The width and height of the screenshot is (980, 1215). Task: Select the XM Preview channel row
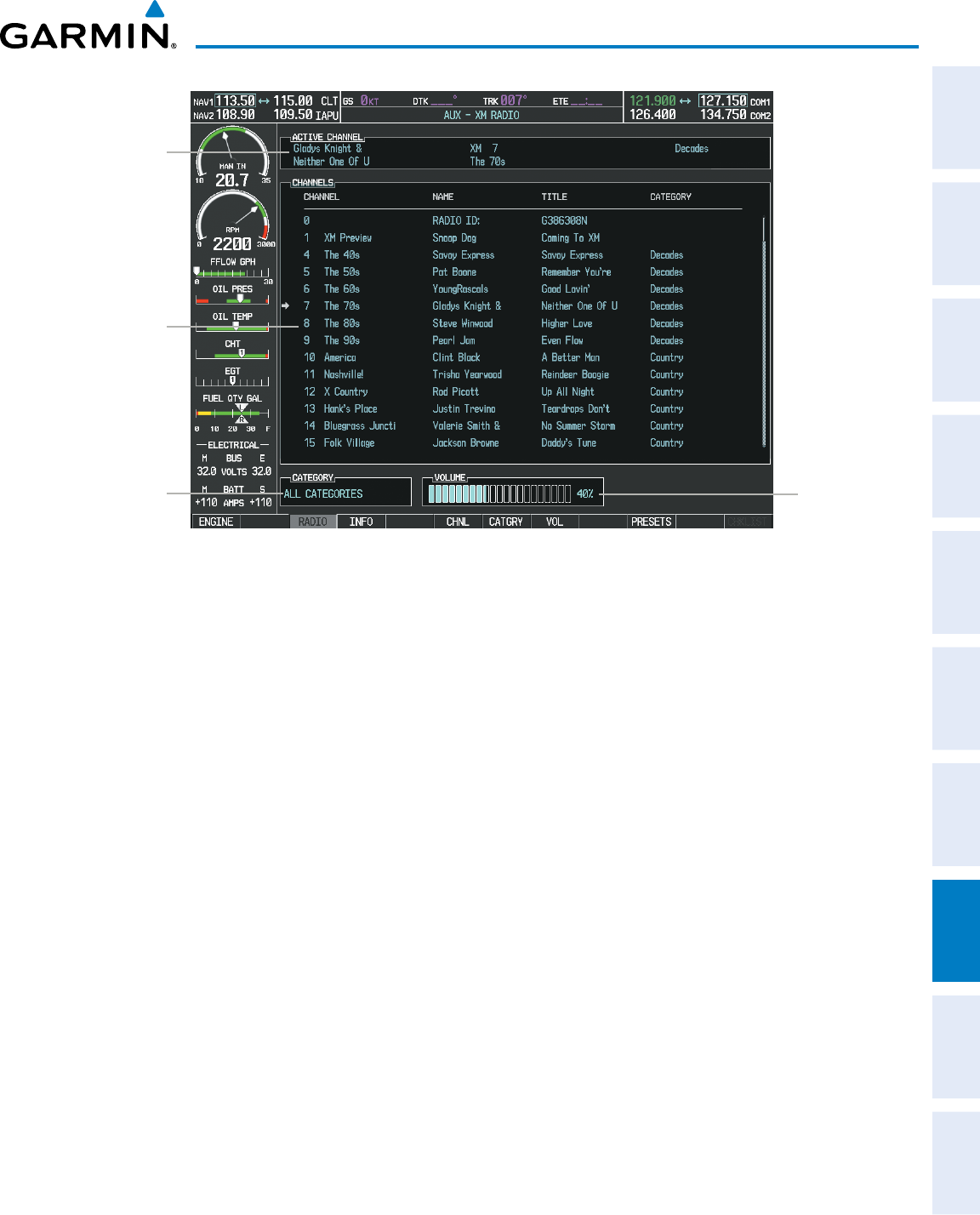(523, 237)
